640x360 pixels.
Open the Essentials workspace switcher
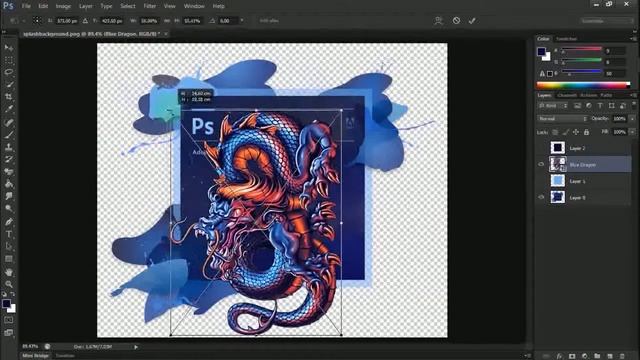click(x=606, y=20)
